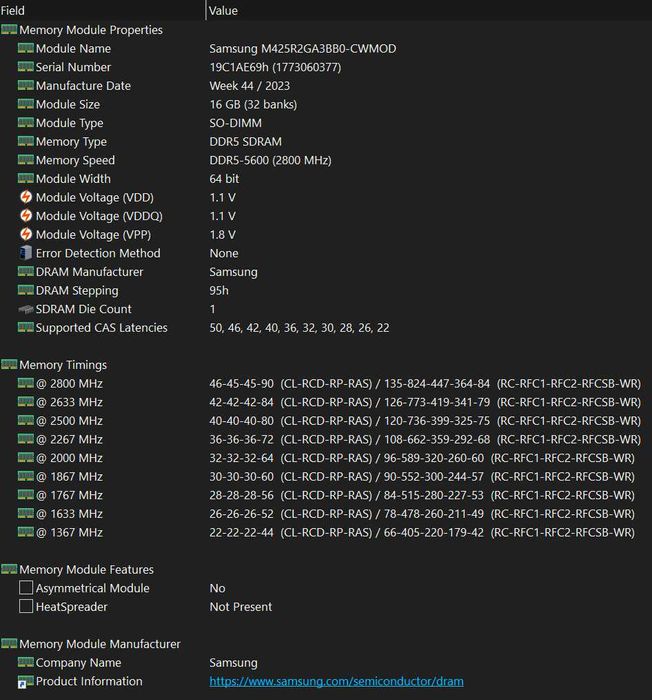Click the shortcut icon beside Product Information
The width and height of the screenshot is (652, 700).
point(25,681)
